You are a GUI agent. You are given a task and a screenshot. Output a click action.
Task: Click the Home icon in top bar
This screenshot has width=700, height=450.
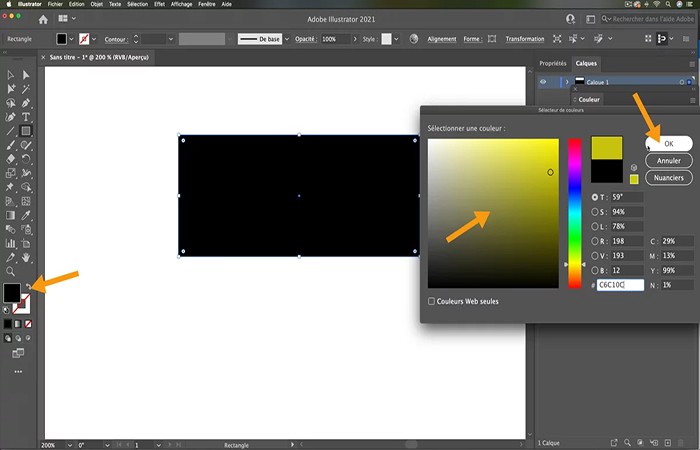click(x=42, y=18)
